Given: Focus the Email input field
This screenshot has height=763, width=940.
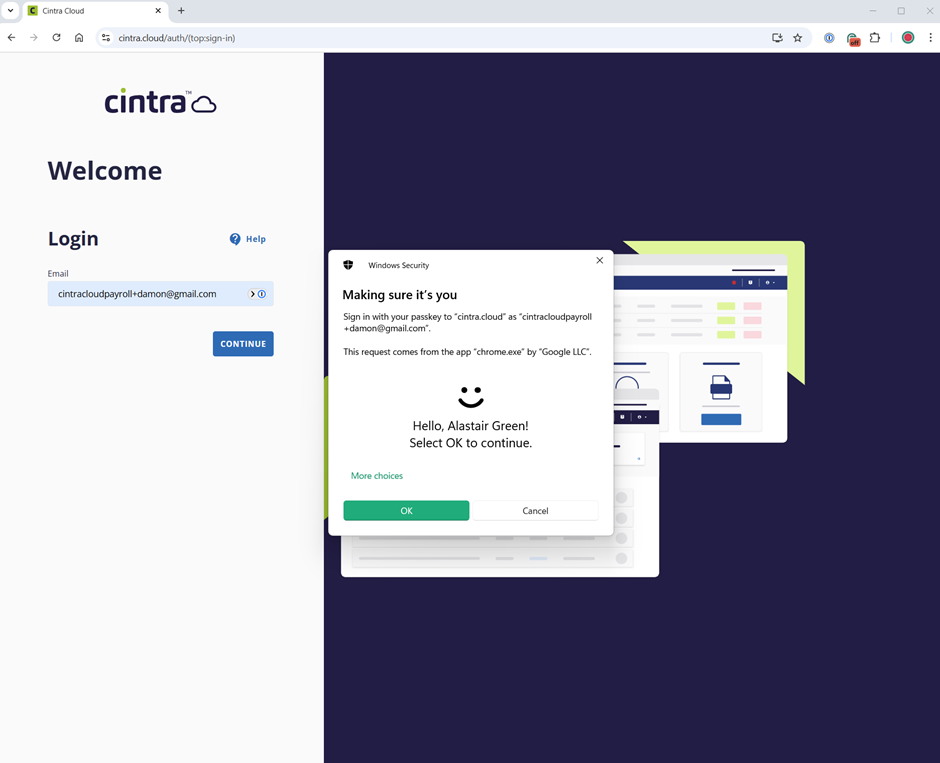Looking at the screenshot, I should [161, 294].
